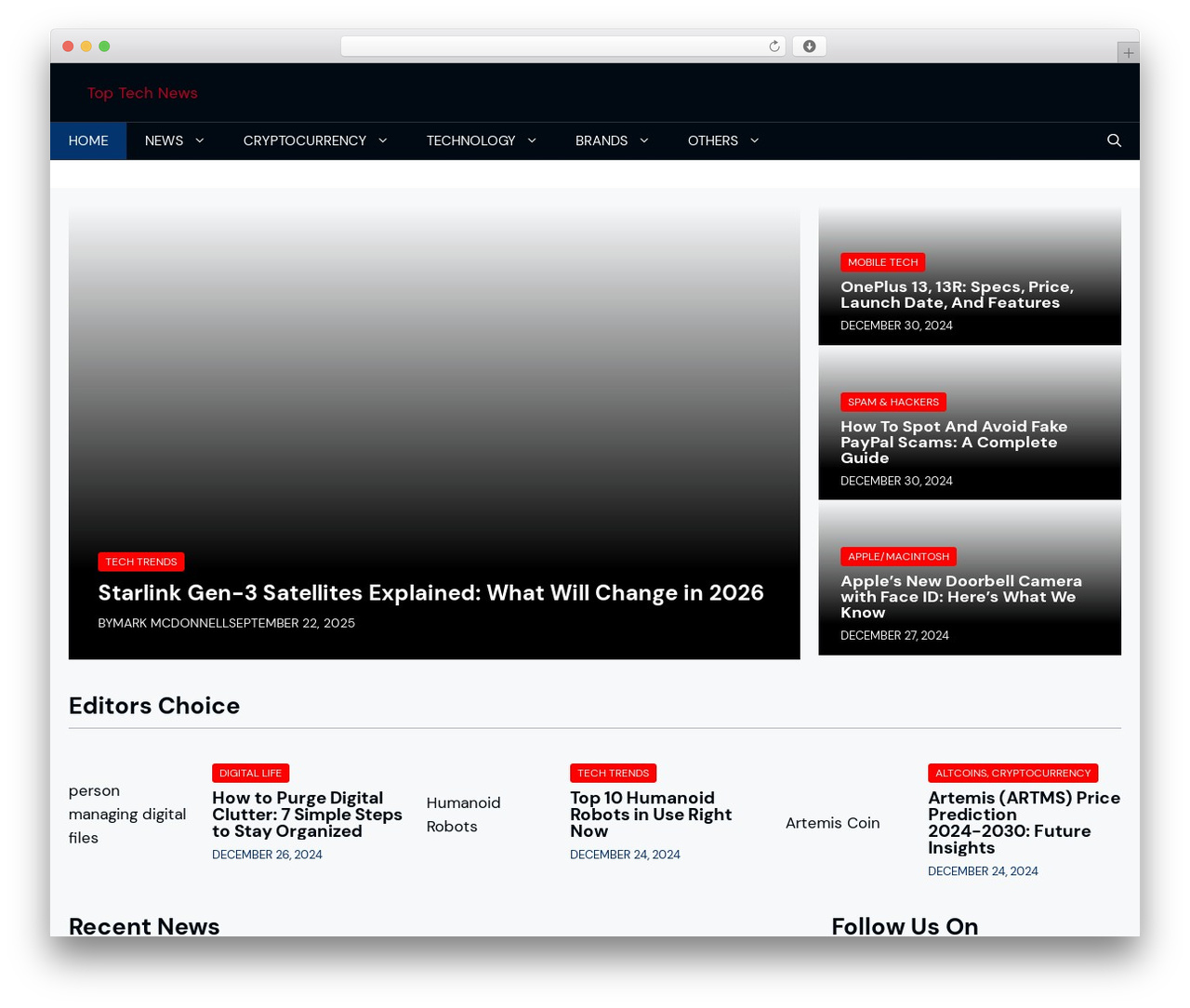Open the APPLE/MACINTOSH category badge
Viewport: 1190px width, 1008px height.
tap(898, 556)
